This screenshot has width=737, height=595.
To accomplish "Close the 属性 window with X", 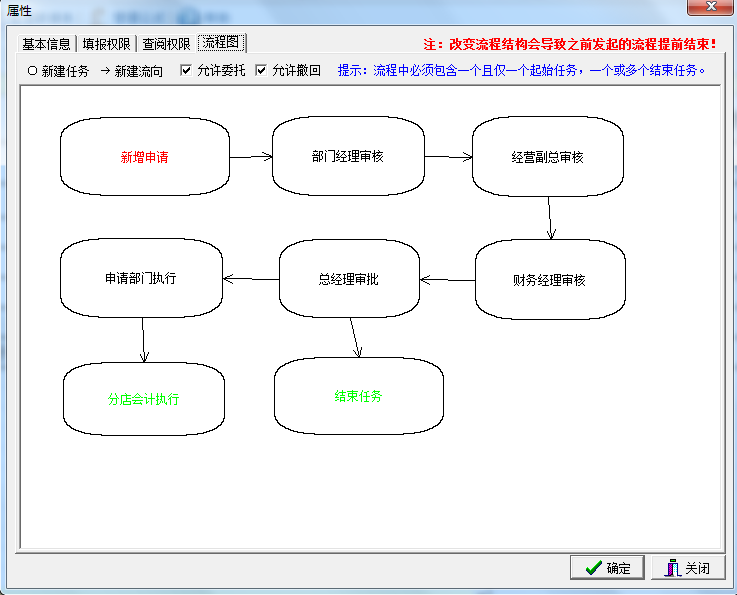I will pos(711,7).
